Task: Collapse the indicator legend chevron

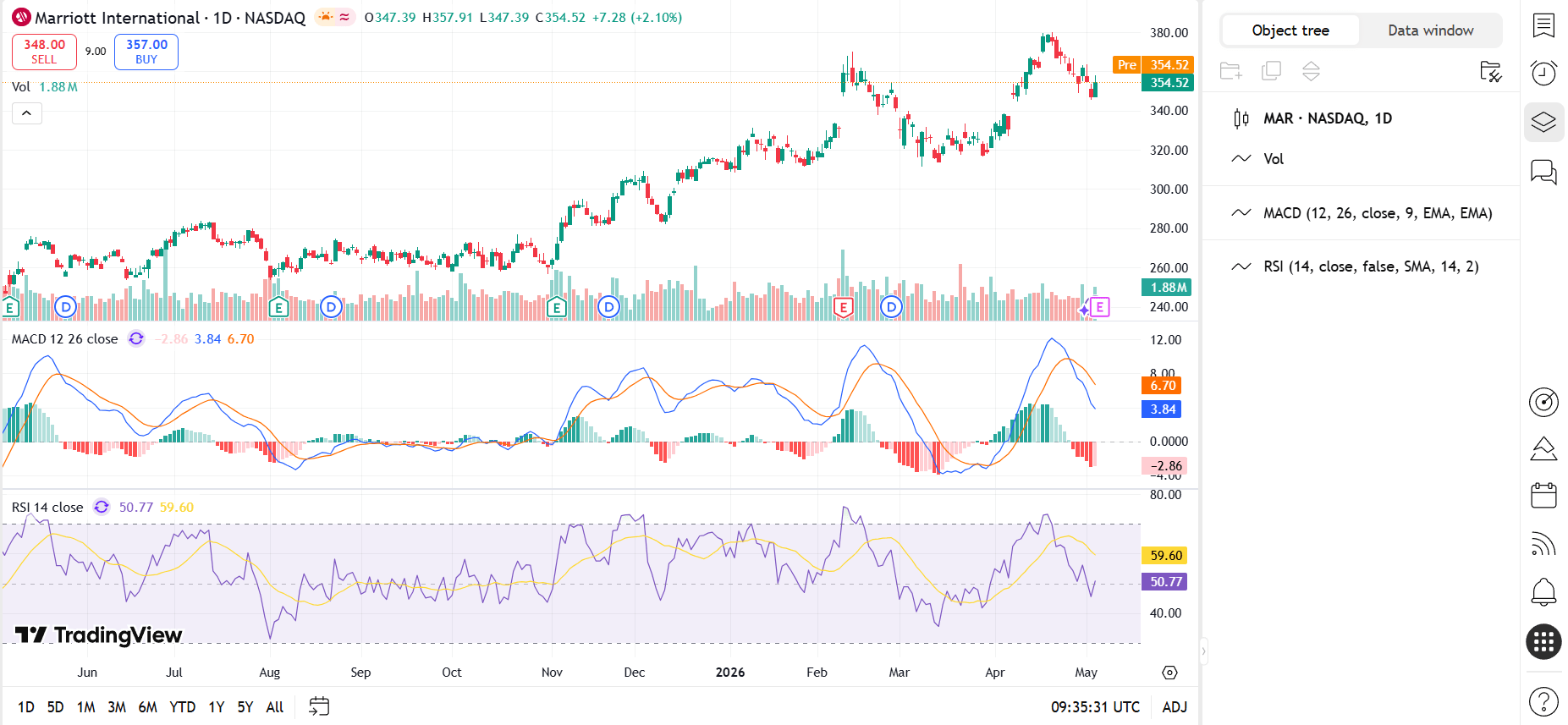Action: point(27,113)
